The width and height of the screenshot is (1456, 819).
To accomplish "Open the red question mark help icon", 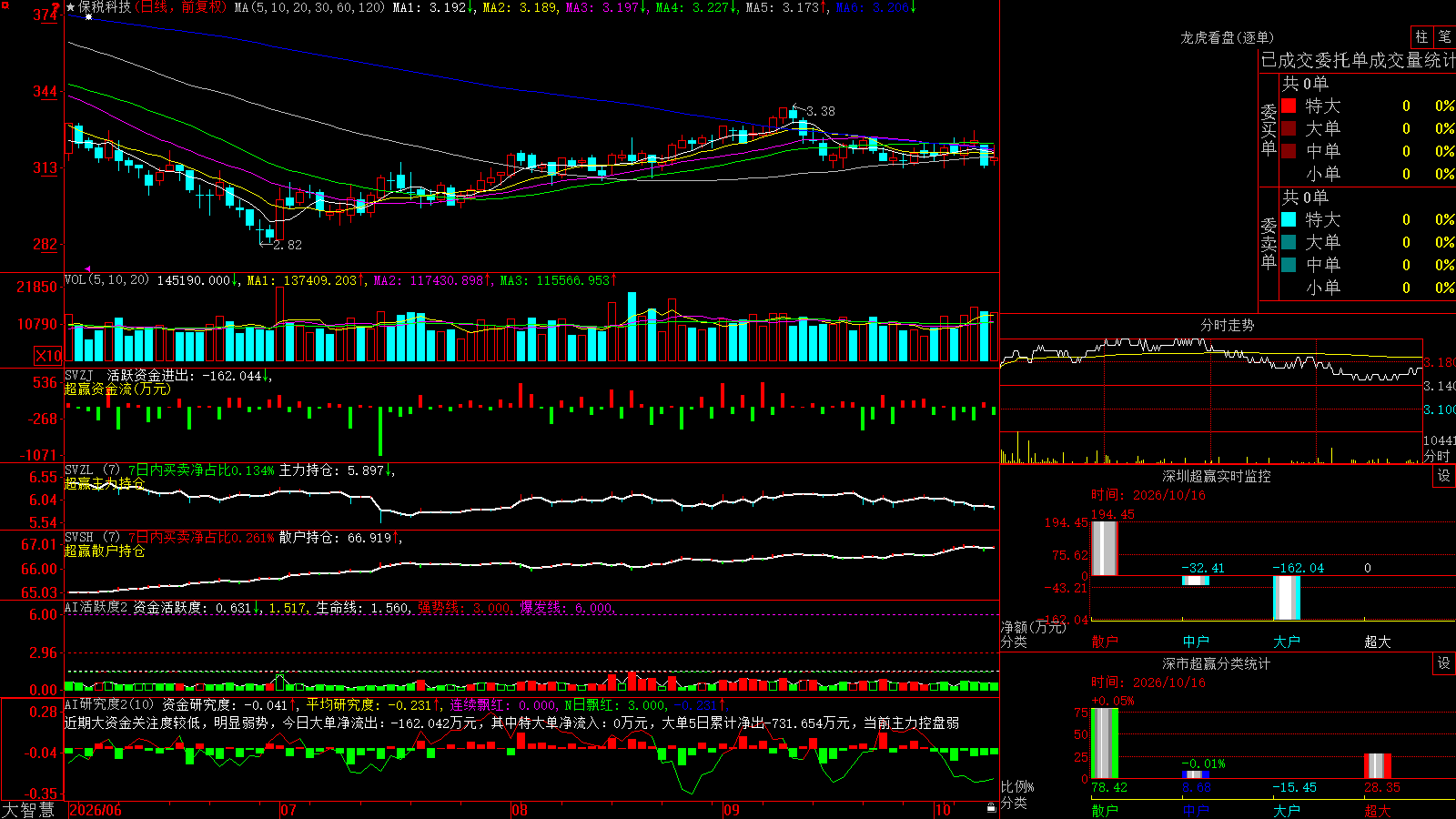I will [x=56, y=7].
